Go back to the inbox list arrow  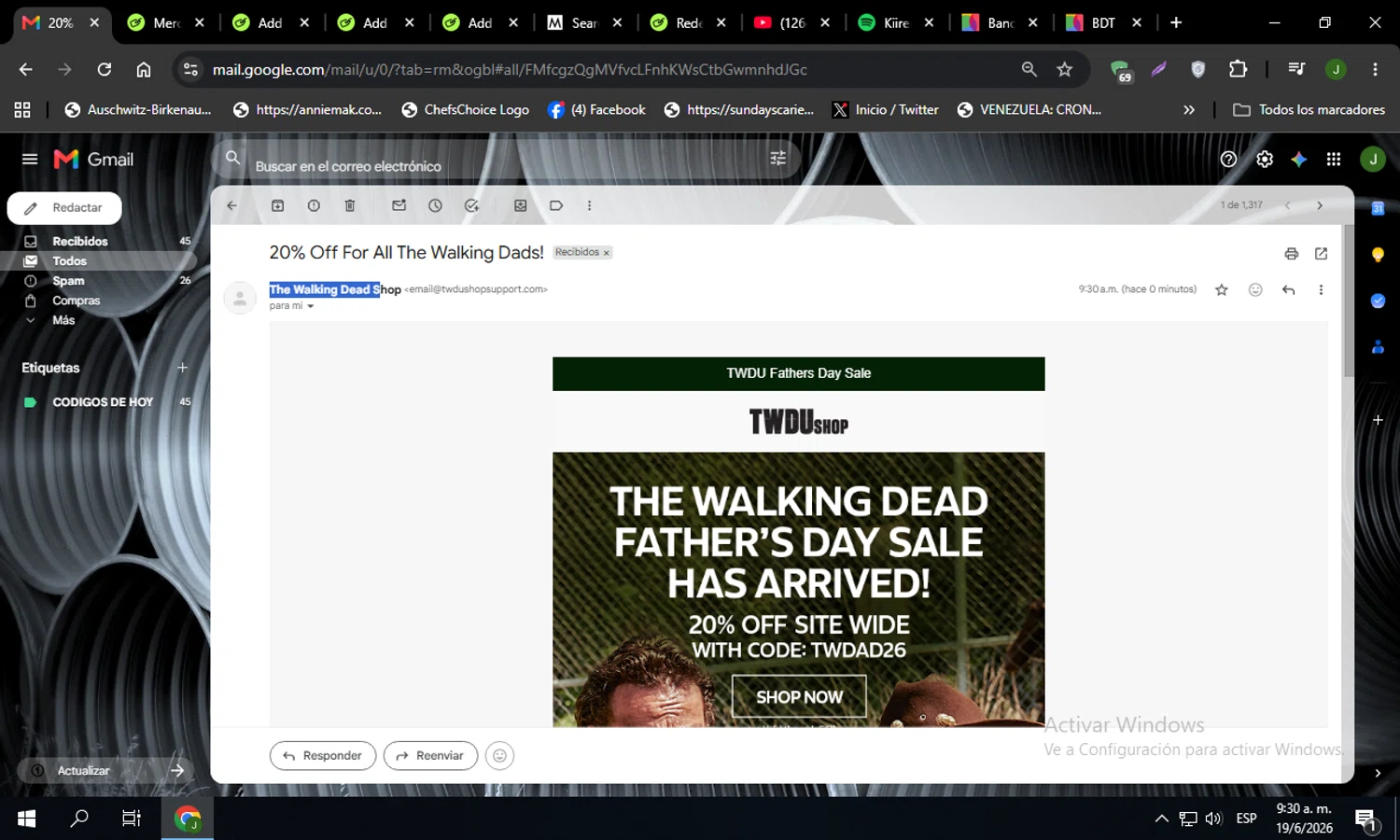pos(231,205)
